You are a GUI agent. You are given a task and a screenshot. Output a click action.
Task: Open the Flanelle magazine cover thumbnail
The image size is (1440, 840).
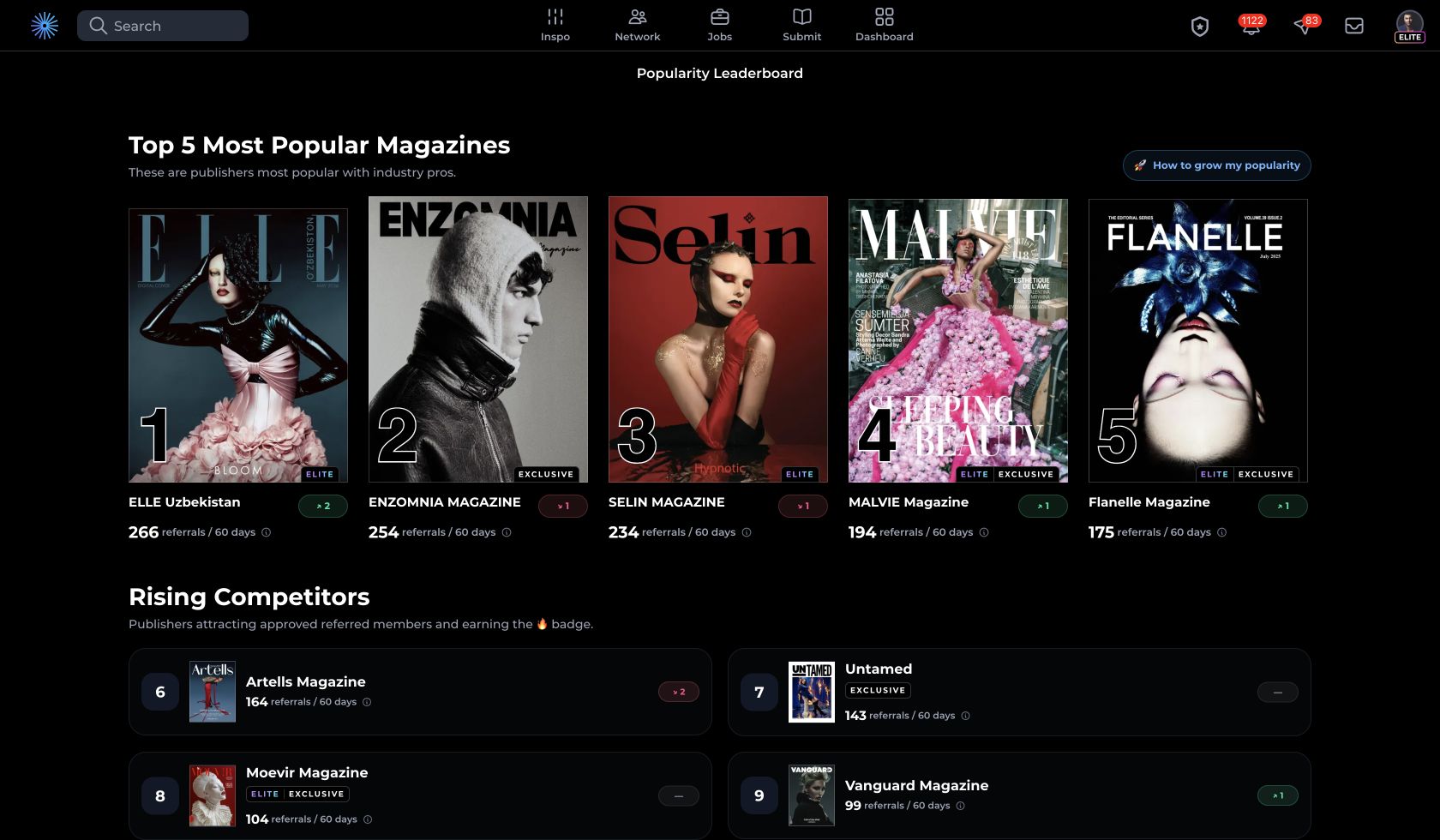[1198, 340]
